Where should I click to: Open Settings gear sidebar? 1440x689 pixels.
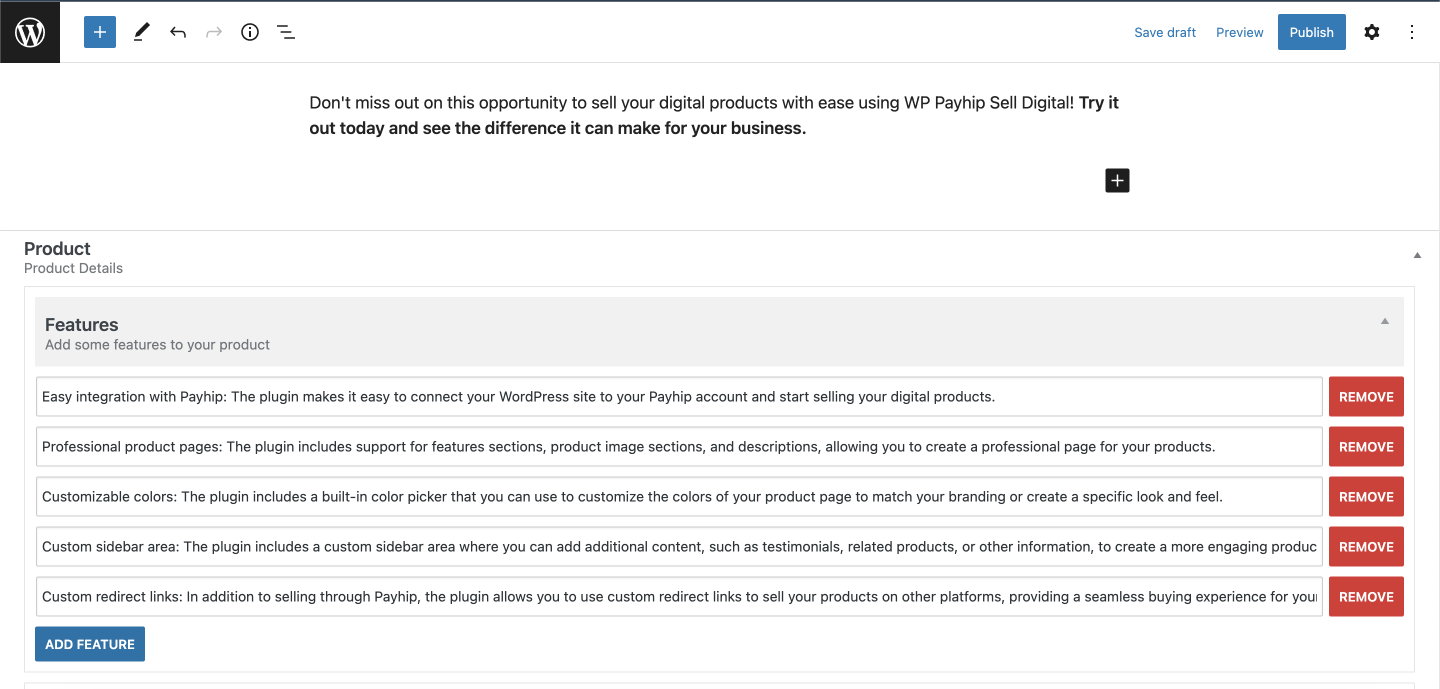1372,32
